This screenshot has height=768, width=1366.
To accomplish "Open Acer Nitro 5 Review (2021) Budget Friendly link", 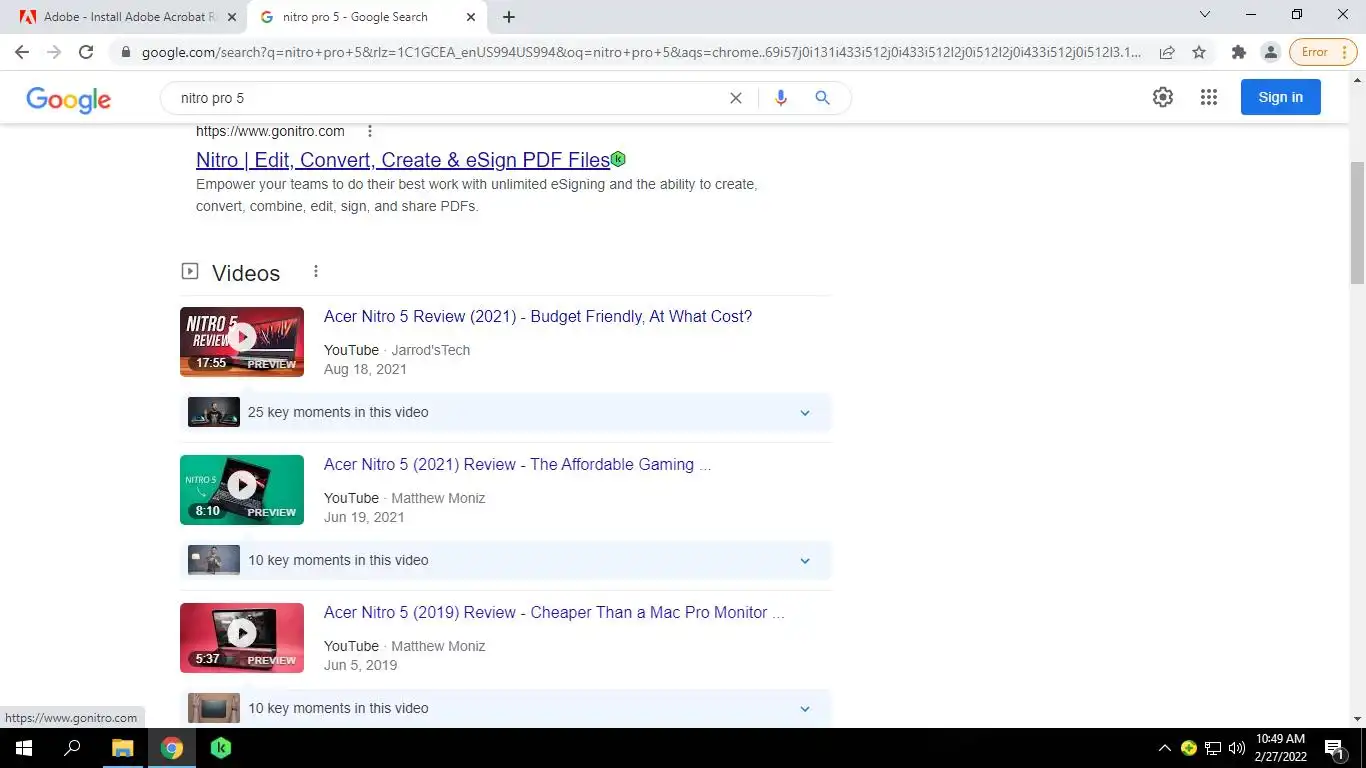I will point(538,317).
